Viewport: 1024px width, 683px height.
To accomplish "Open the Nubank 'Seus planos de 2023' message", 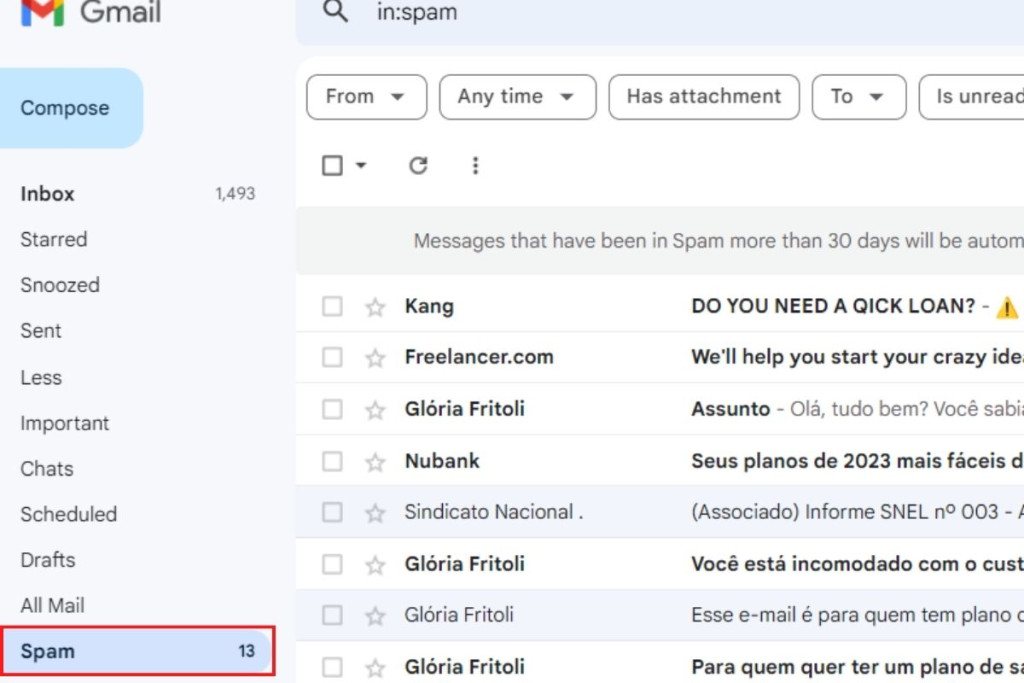I will (660, 461).
